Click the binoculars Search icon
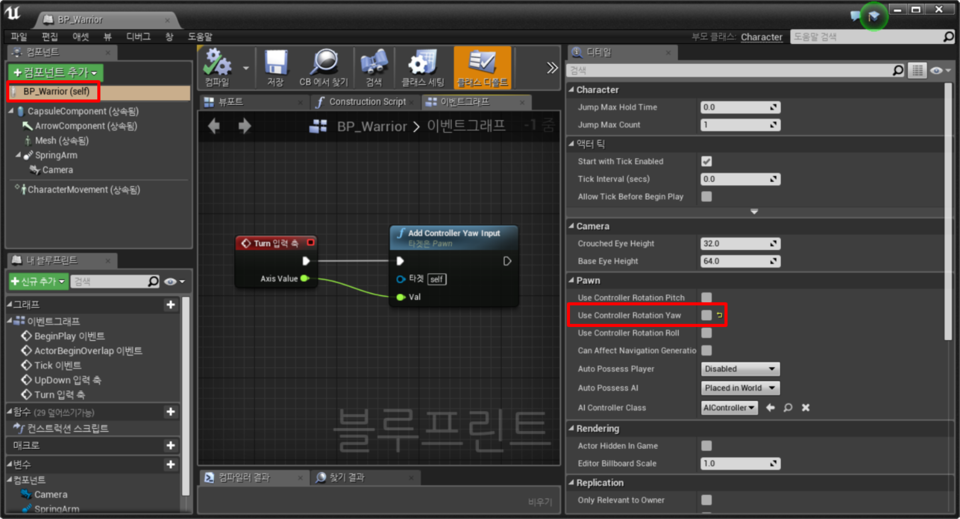 point(373,62)
